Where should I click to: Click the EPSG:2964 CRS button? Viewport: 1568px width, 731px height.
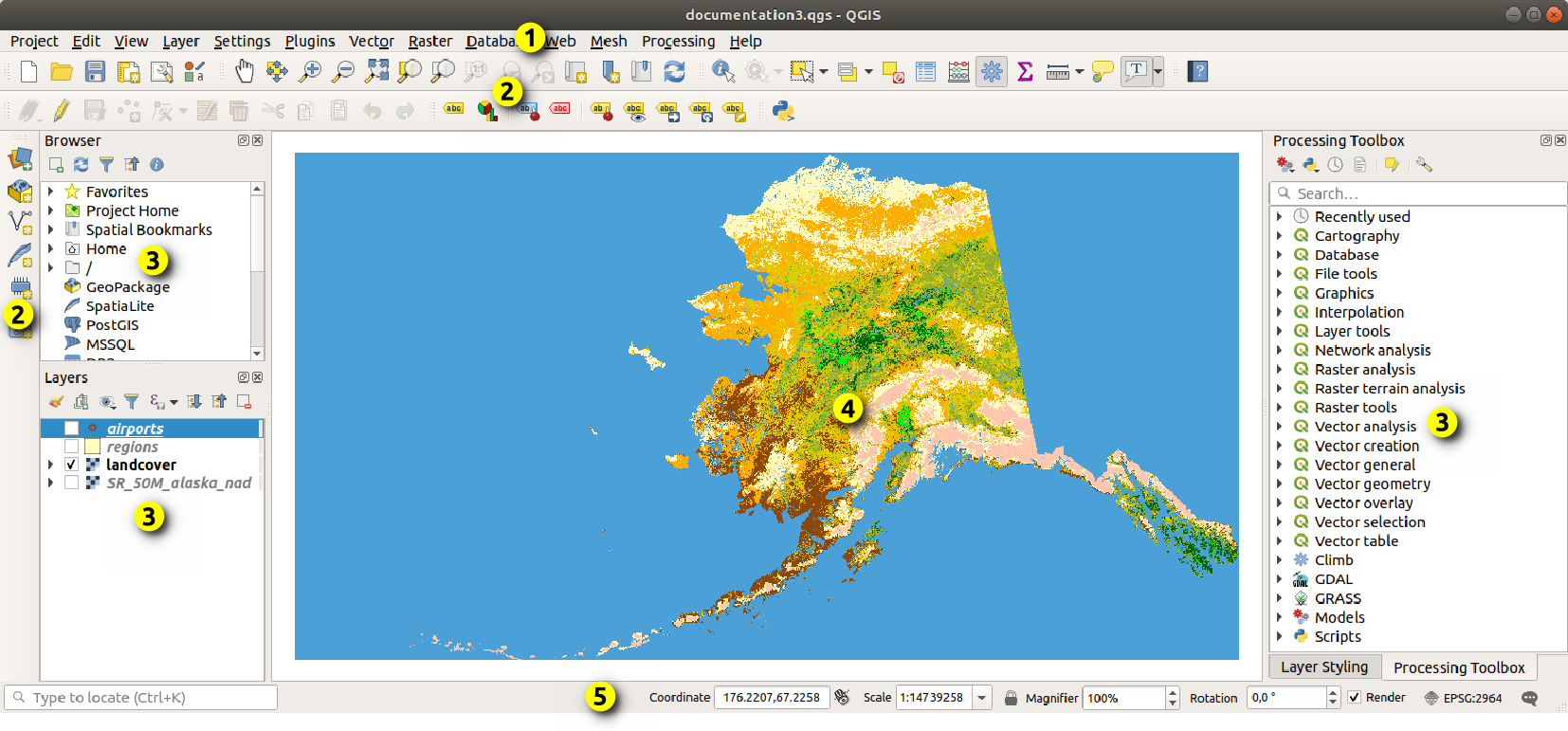pyautogui.click(x=1463, y=698)
